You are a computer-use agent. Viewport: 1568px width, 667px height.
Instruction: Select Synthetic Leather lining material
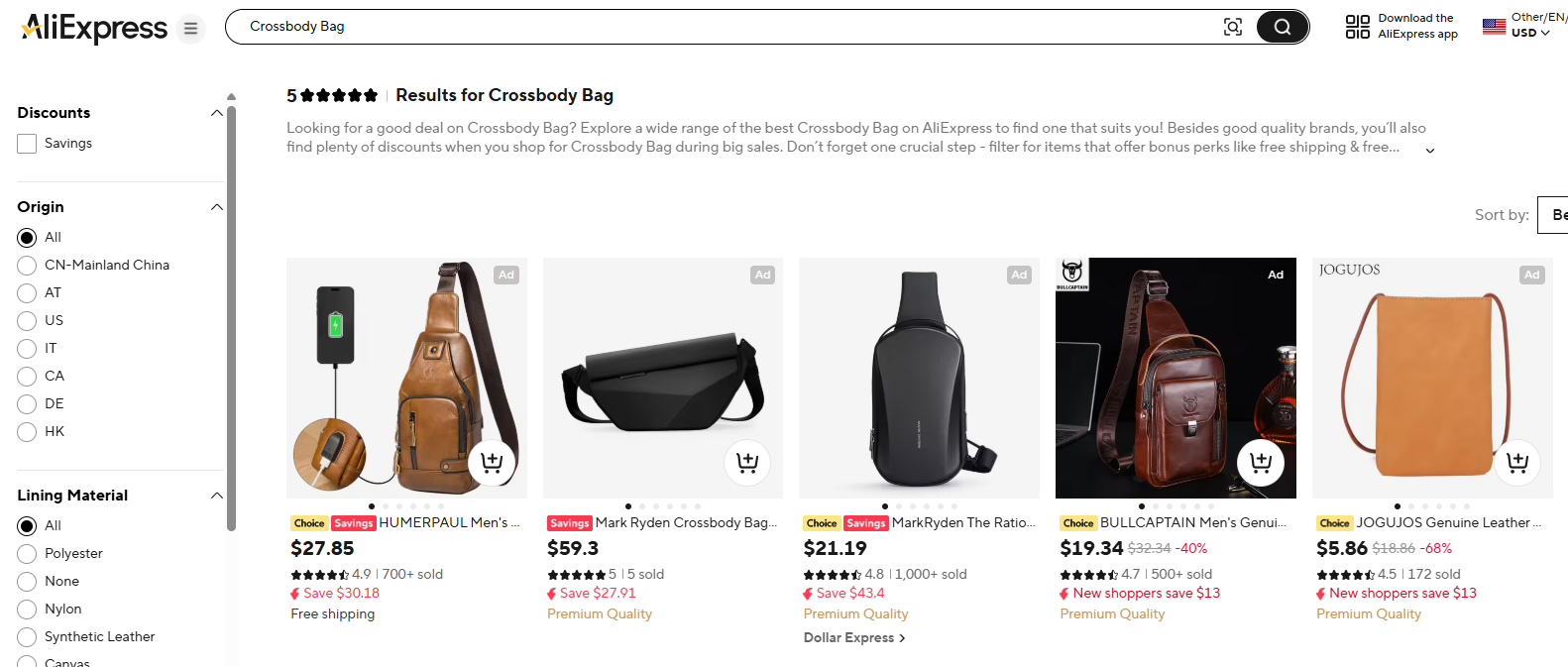click(x=27, y=636)
